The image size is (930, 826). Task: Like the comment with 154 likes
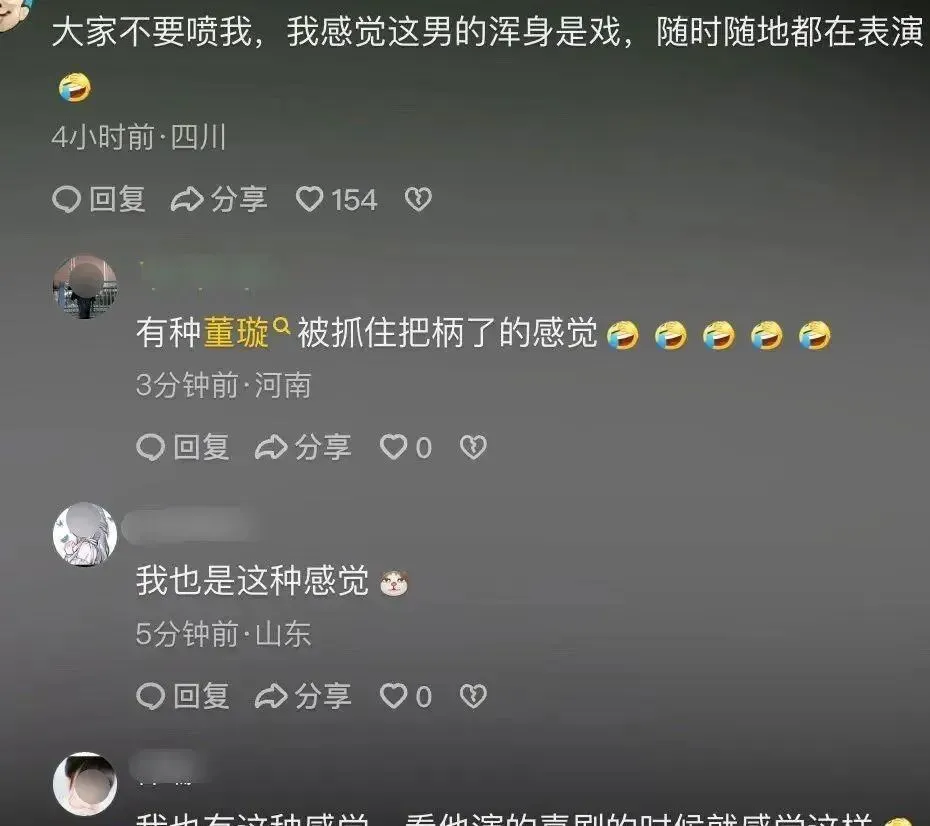click(x=336, y=199)
